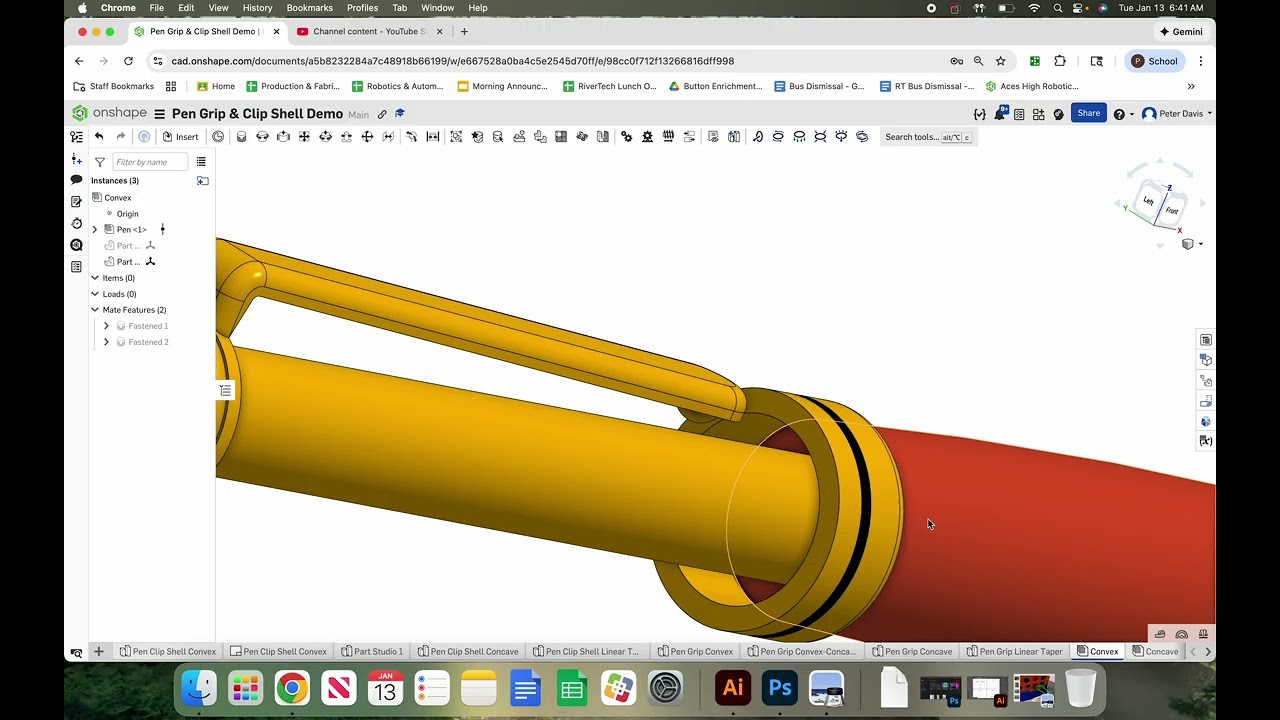Open the Configuration panel icon on right

pyautogui.click(x=1206, y=360)
